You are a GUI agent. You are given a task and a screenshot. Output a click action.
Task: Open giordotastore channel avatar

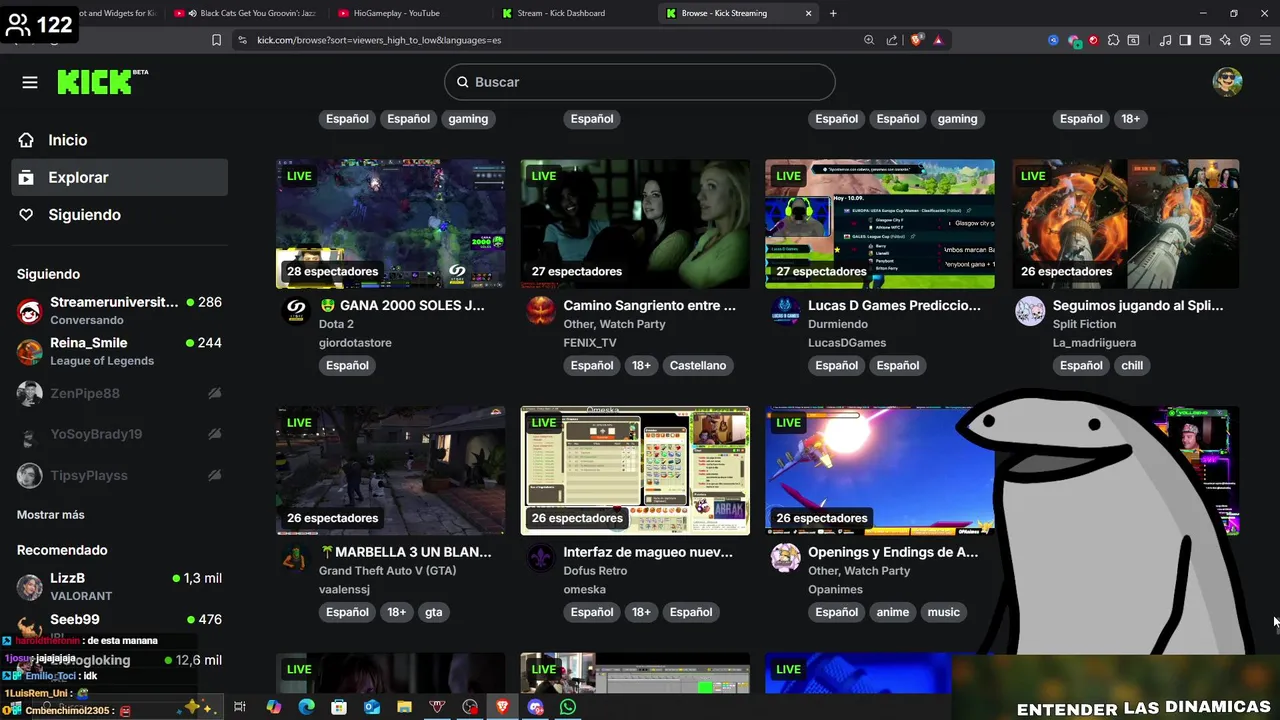[296, 311]
